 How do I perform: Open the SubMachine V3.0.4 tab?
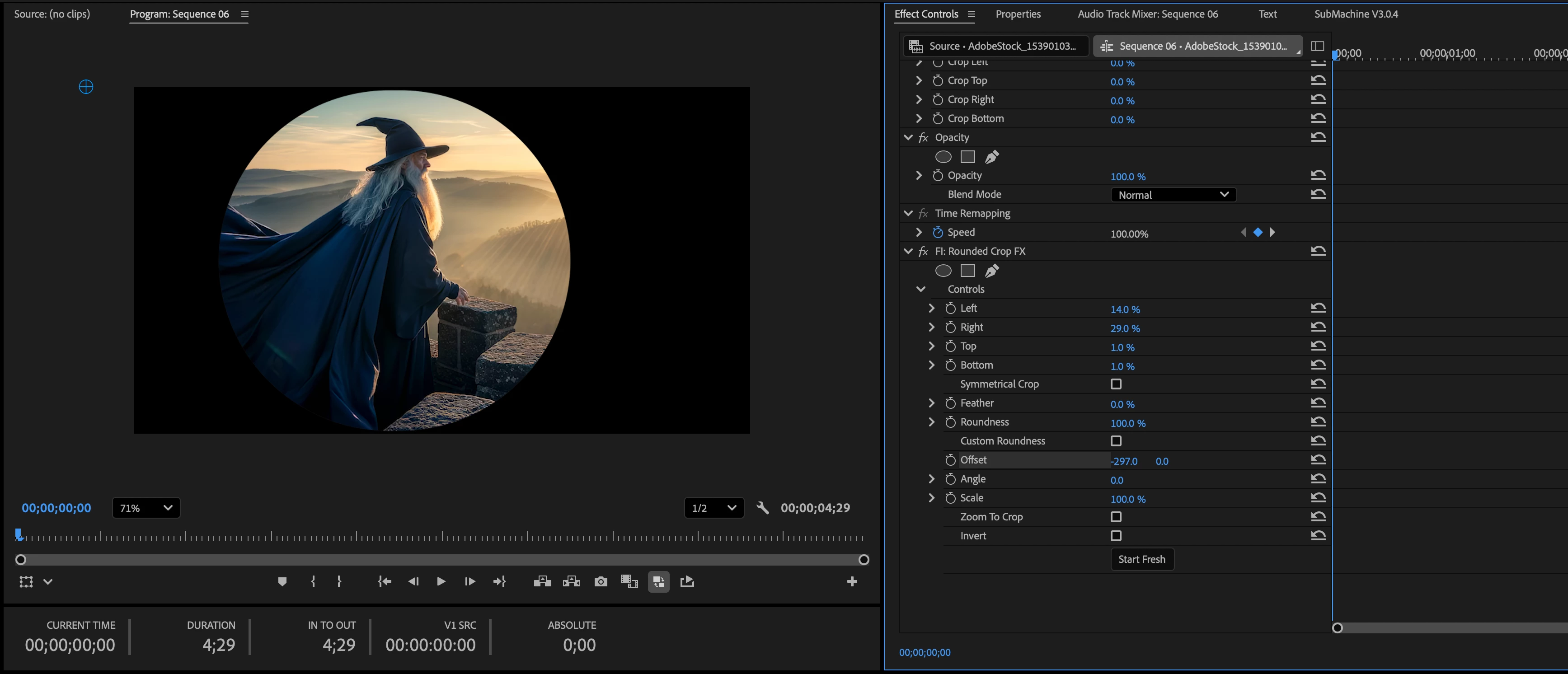[1356, 14]
